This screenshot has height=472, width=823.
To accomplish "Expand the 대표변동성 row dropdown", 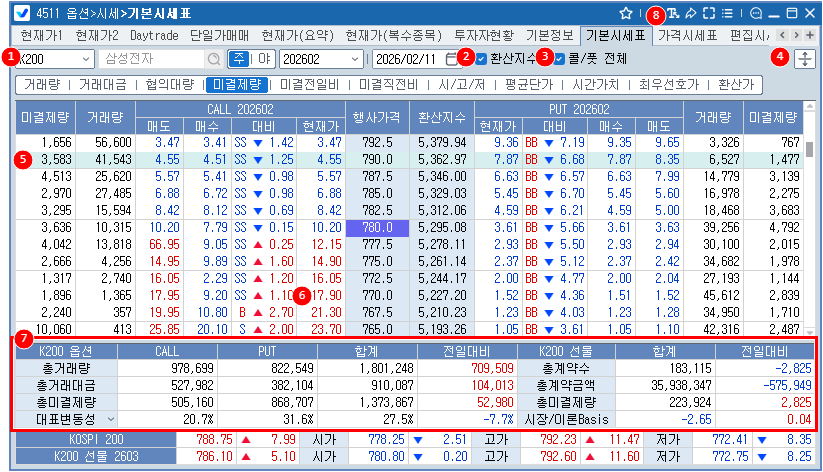I will [109, 416].
